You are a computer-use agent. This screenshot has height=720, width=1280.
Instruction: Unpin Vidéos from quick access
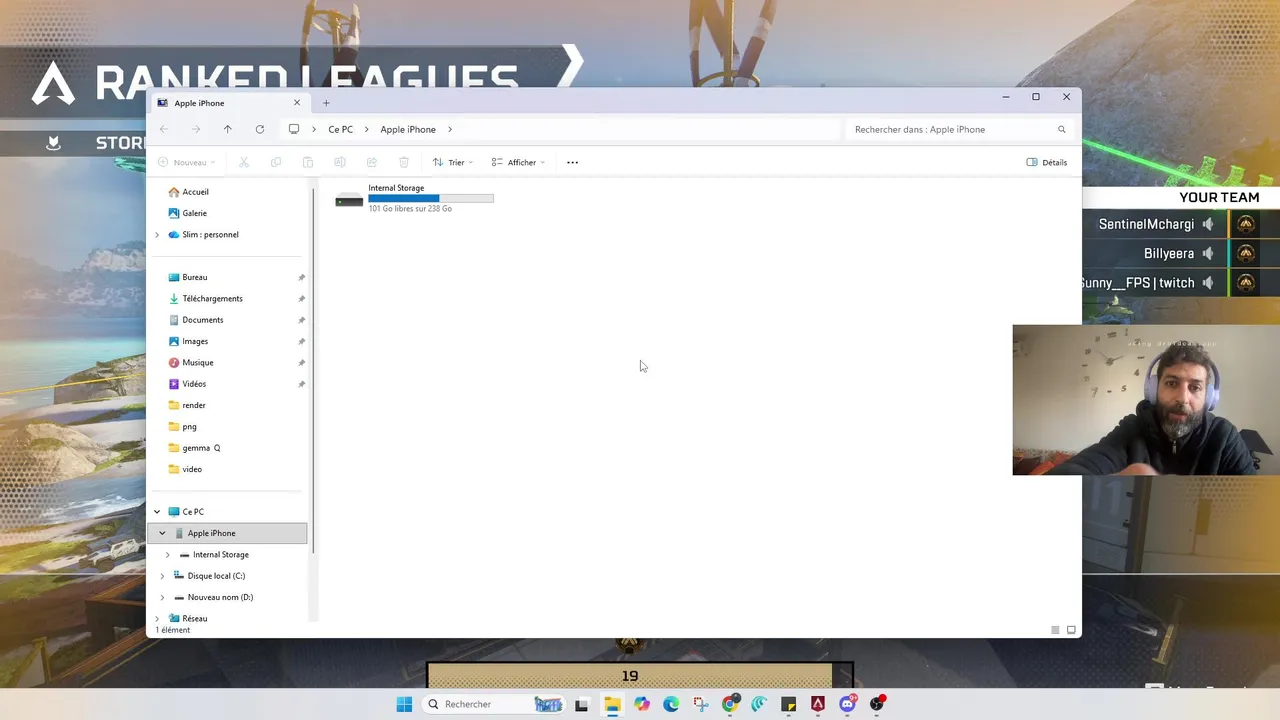tap(301, 384)
